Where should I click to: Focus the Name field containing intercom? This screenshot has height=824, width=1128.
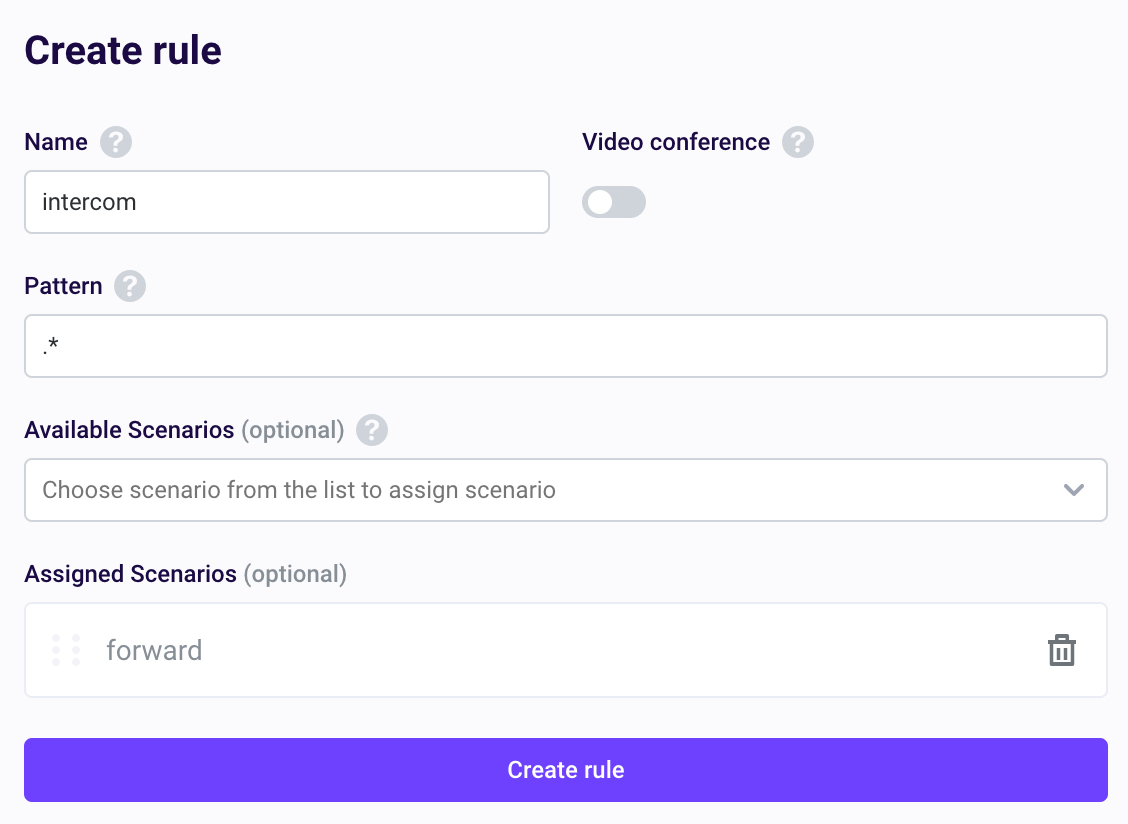click(287, 202)
